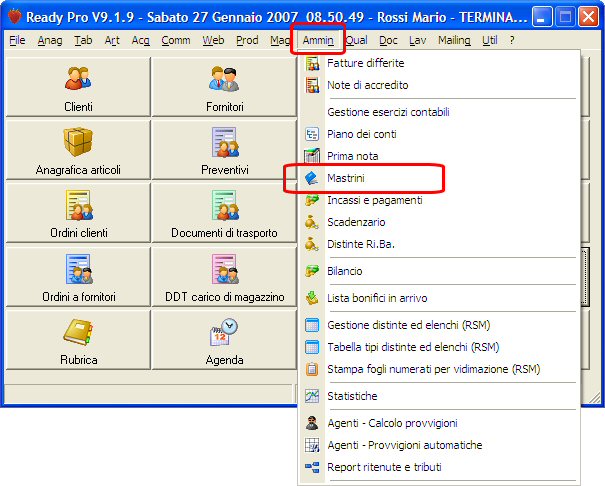
Task: Click the Fatture differite menu icon
Action: [312, 63]
